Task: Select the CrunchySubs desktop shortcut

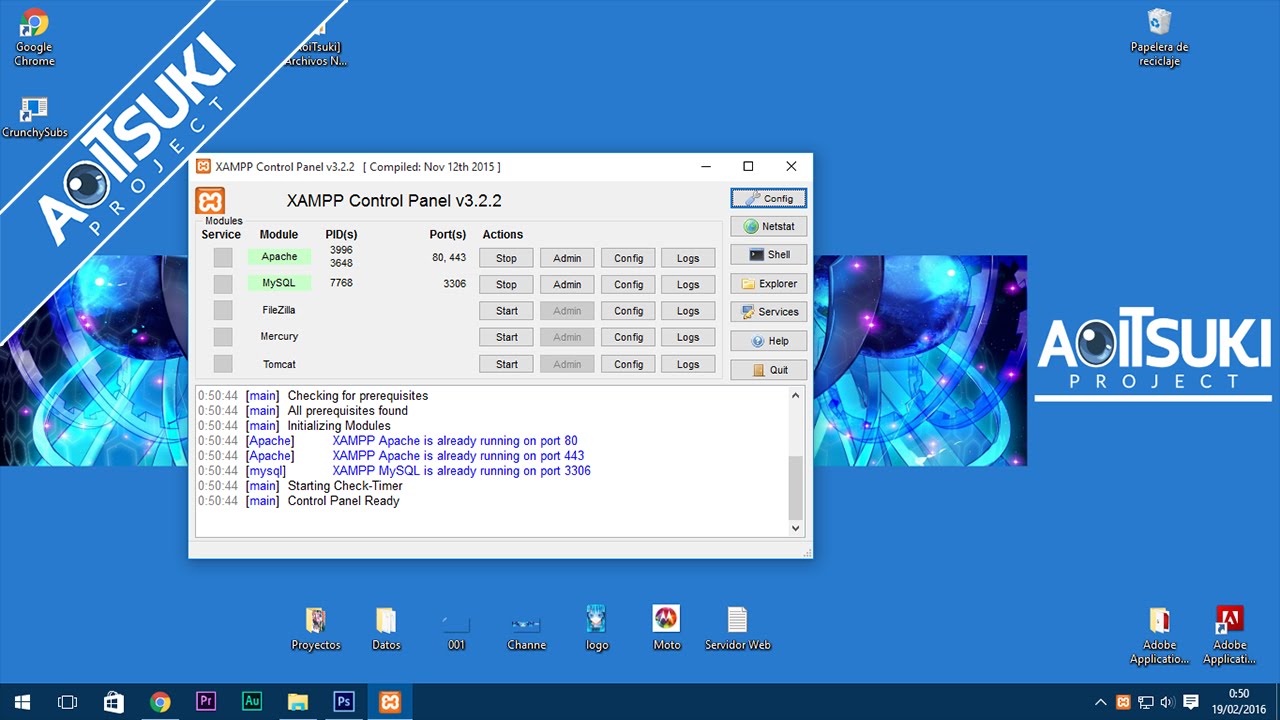Action: click(x=35, y=118)
